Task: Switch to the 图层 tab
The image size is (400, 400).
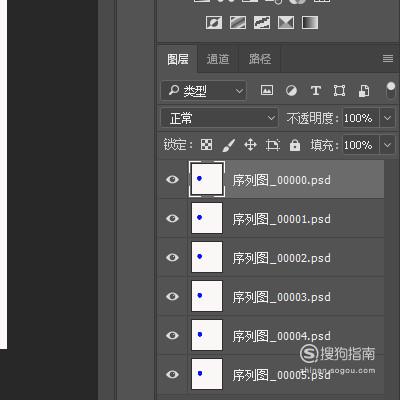Action: click(178, 59)
